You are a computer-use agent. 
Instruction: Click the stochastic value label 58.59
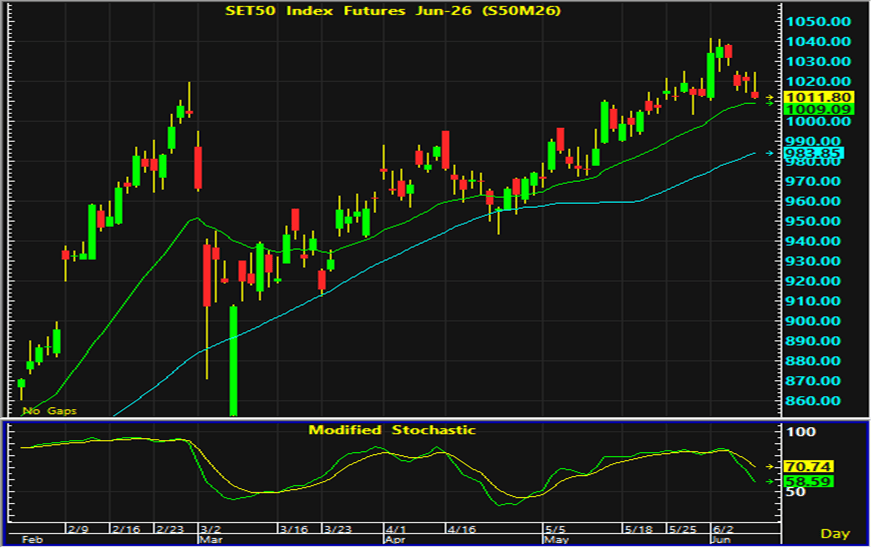(x=808, y=482)
